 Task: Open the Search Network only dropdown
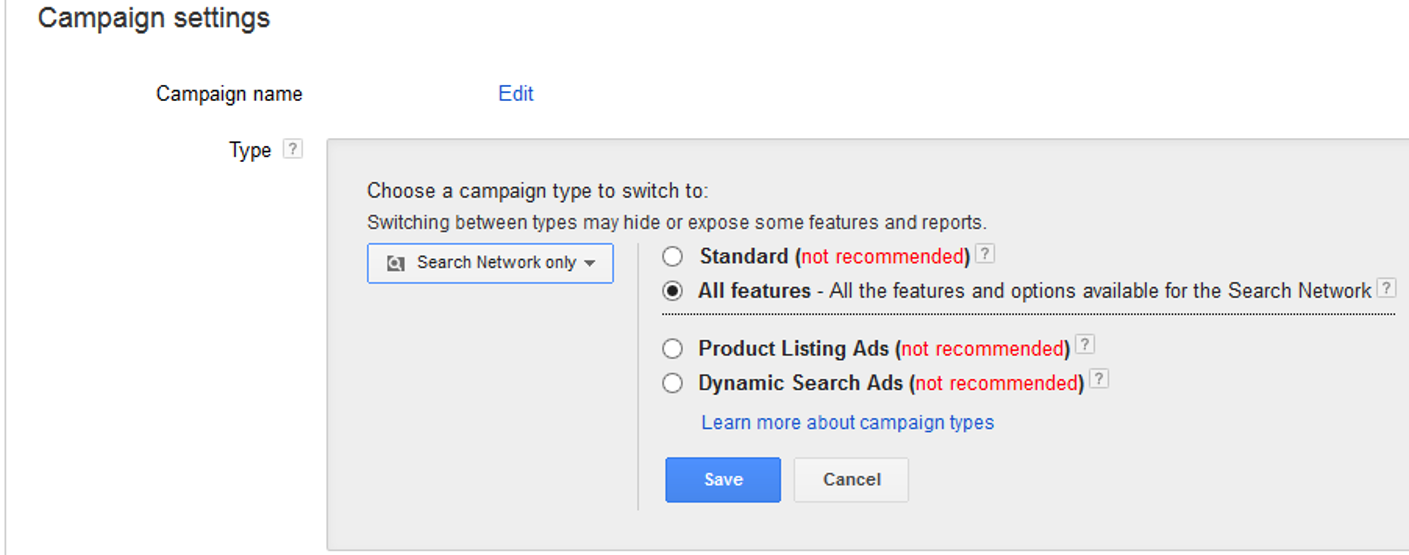click(x=490, y=263)
